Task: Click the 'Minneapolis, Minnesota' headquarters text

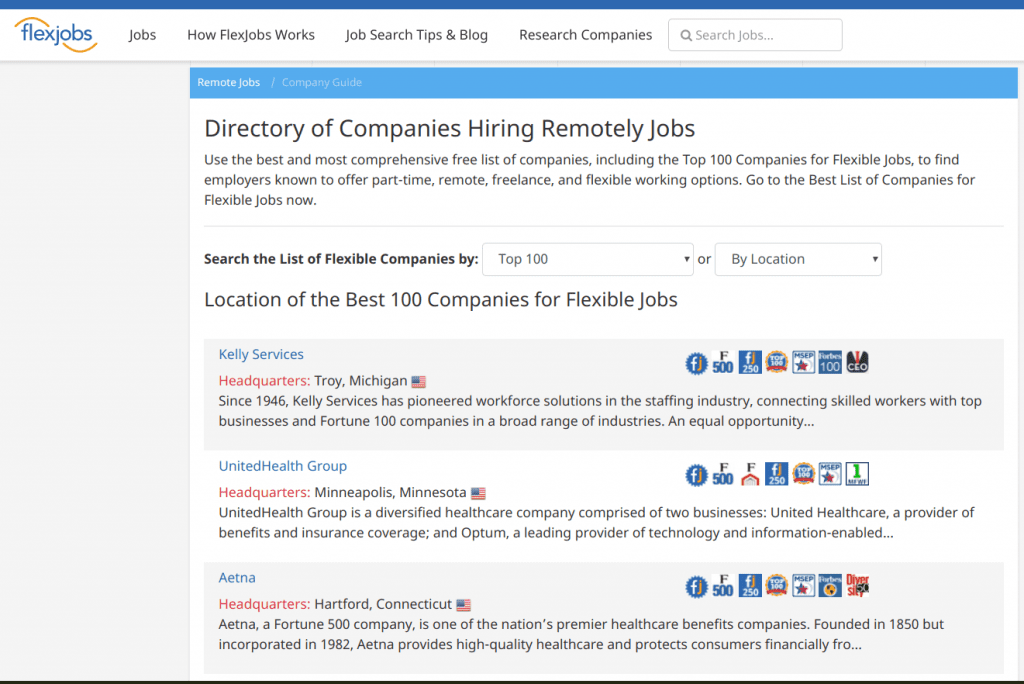Action: point(391,493)
